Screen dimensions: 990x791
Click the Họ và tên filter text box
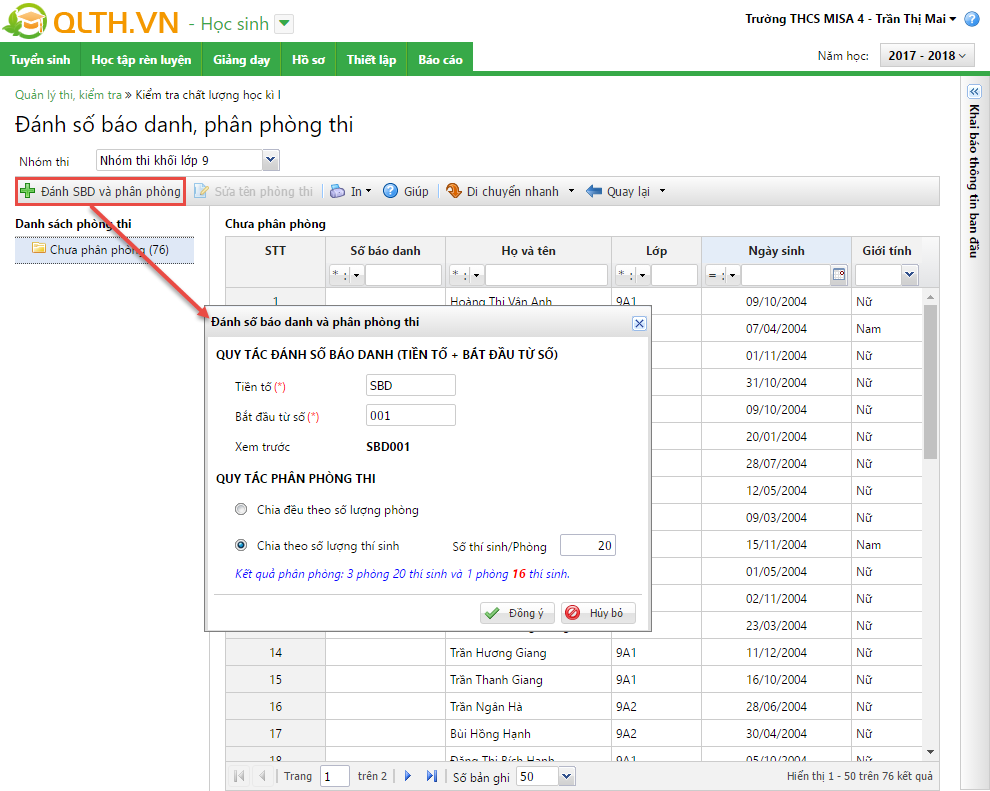pyautogui.click(x=547, y=275)
